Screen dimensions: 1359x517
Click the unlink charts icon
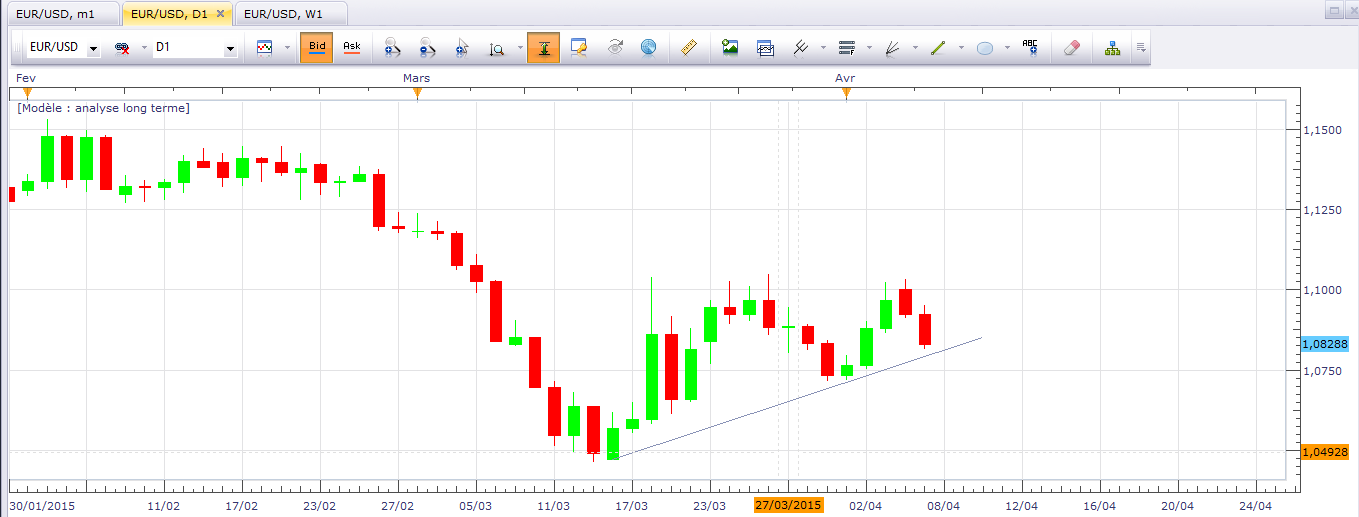[123, 47]
